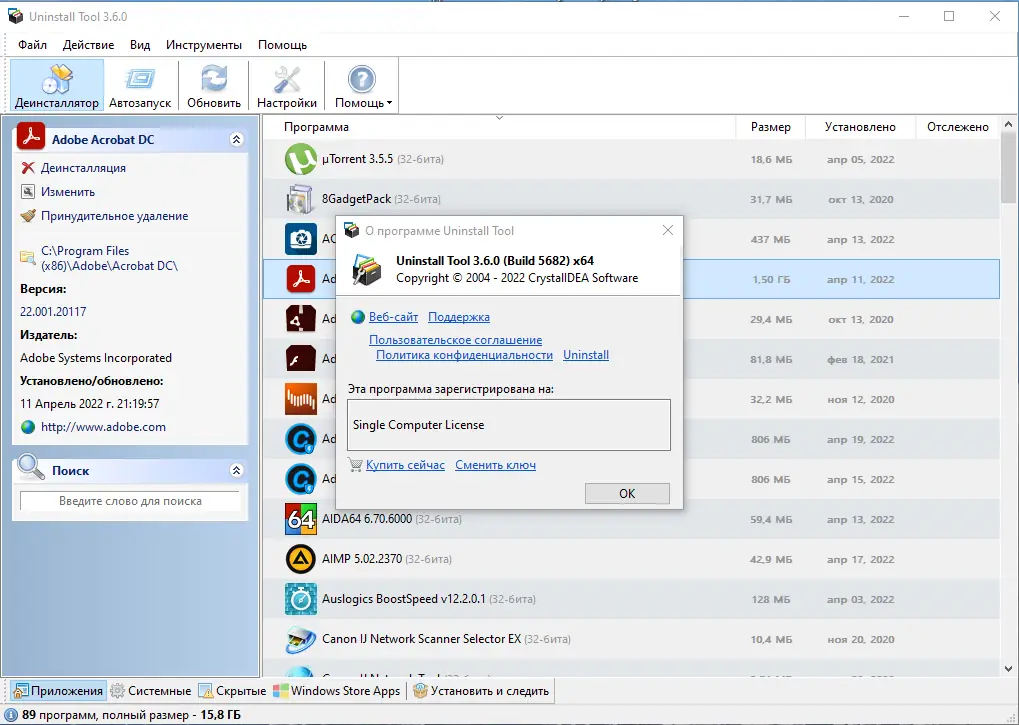Select the µTorrent 3.5.5 program icon
1019x725 pixels.
(300, 160)
